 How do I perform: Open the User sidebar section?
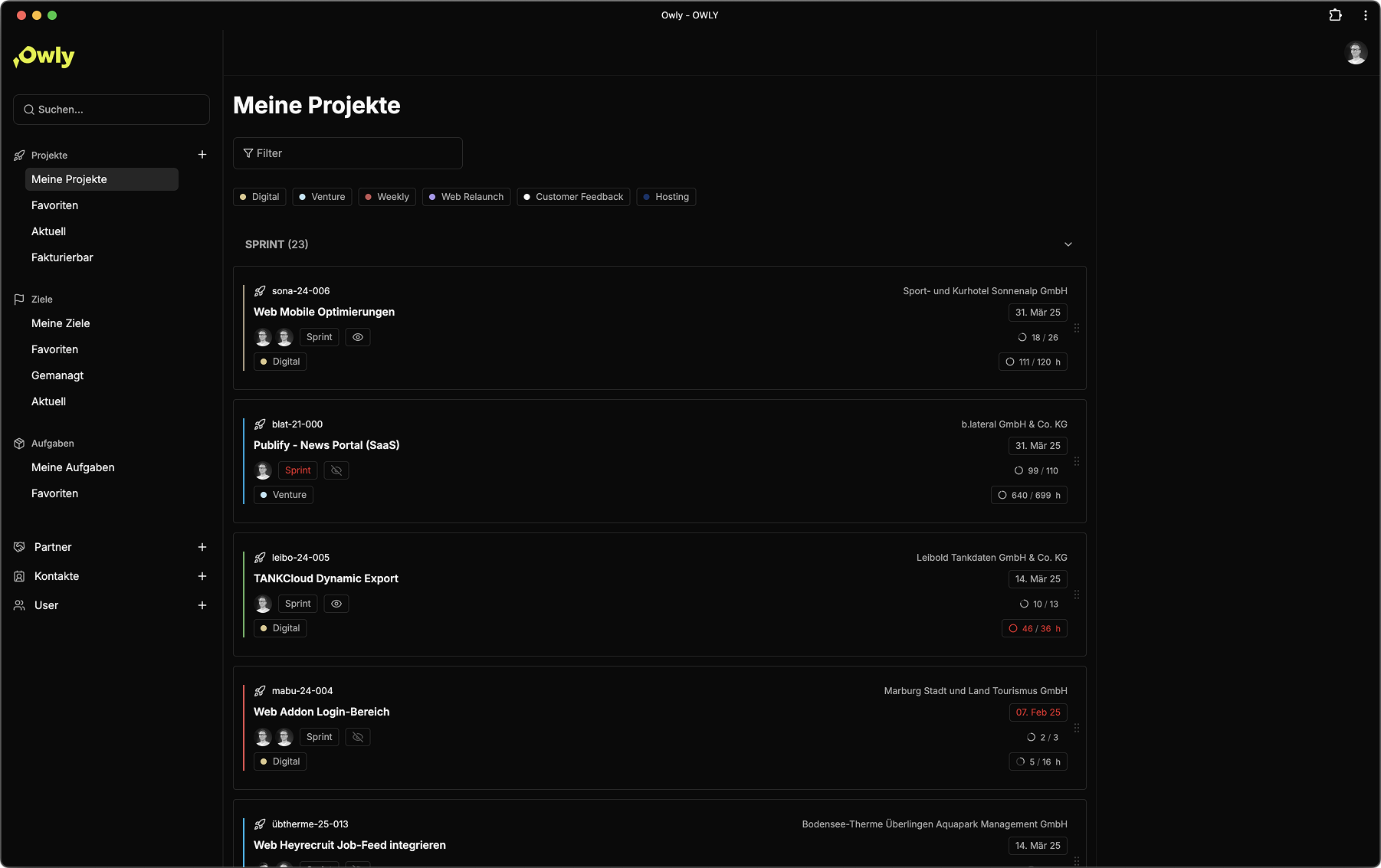tap(47, 605)
